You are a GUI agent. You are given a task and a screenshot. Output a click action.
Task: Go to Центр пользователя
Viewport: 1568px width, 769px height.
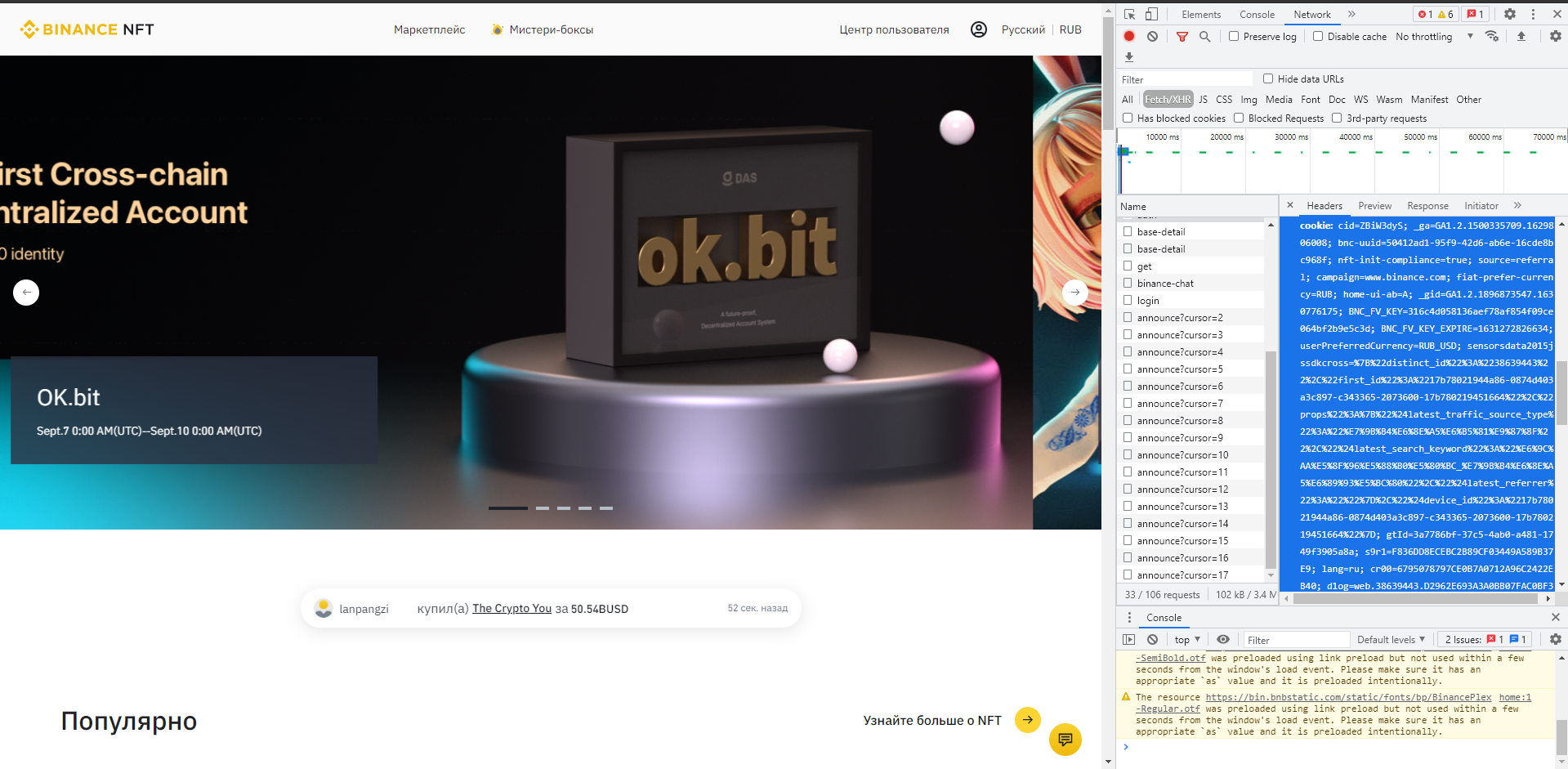[x=895, y=29]
